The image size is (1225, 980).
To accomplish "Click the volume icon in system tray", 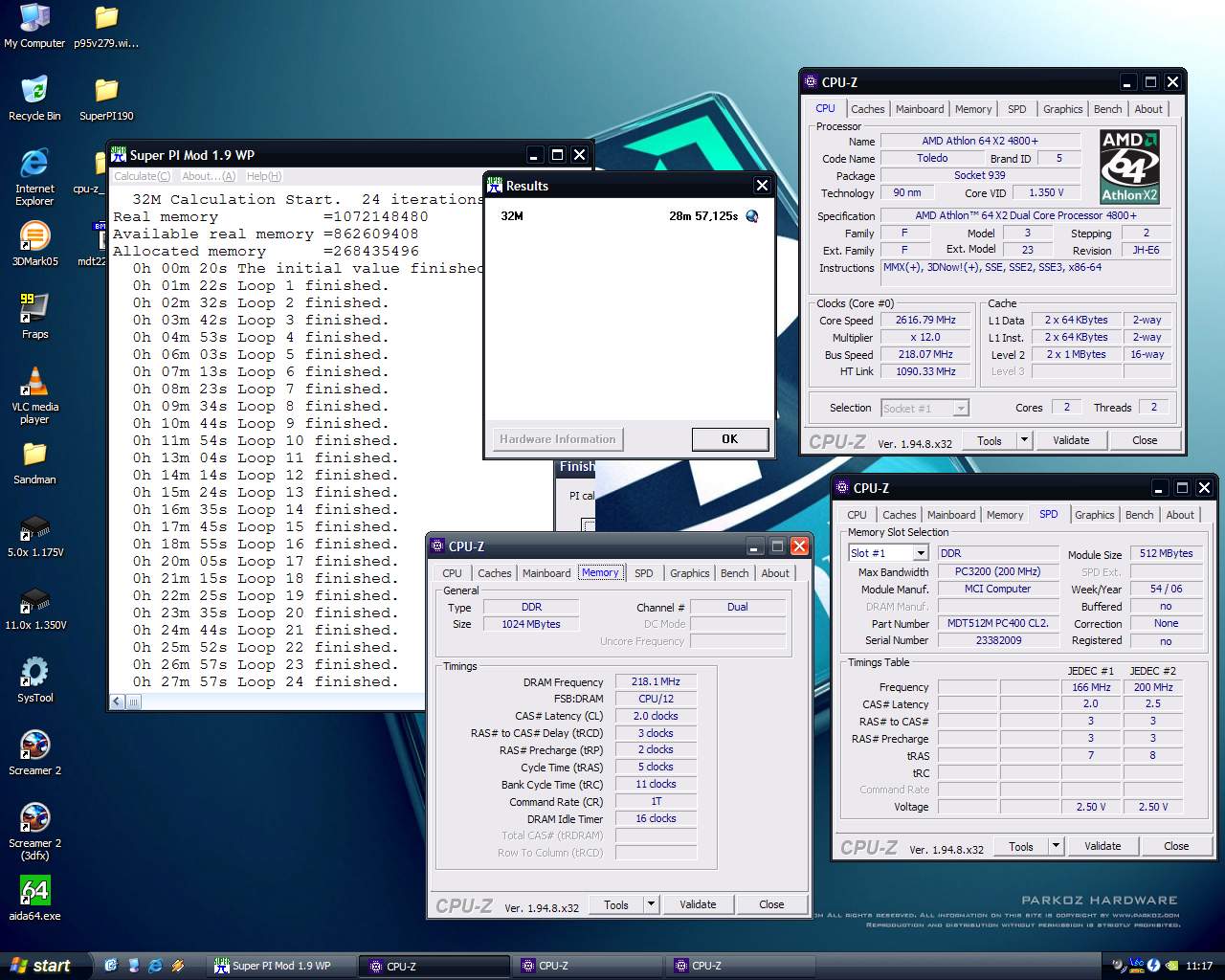I will coord(1120,966).
